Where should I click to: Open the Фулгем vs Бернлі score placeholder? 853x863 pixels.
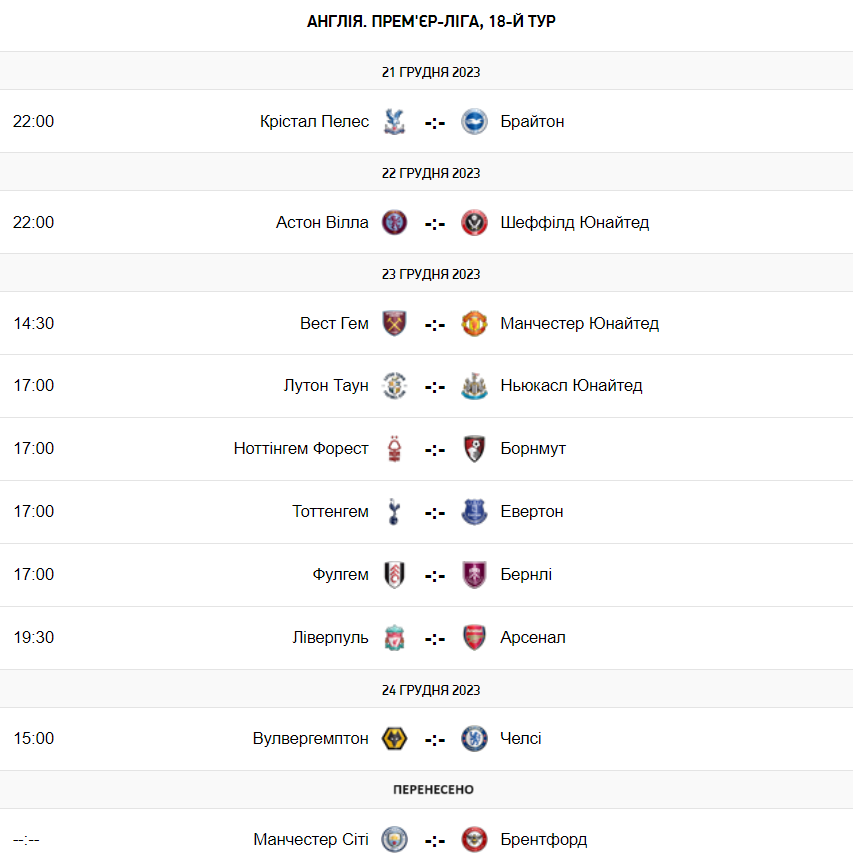coord(434,576)
